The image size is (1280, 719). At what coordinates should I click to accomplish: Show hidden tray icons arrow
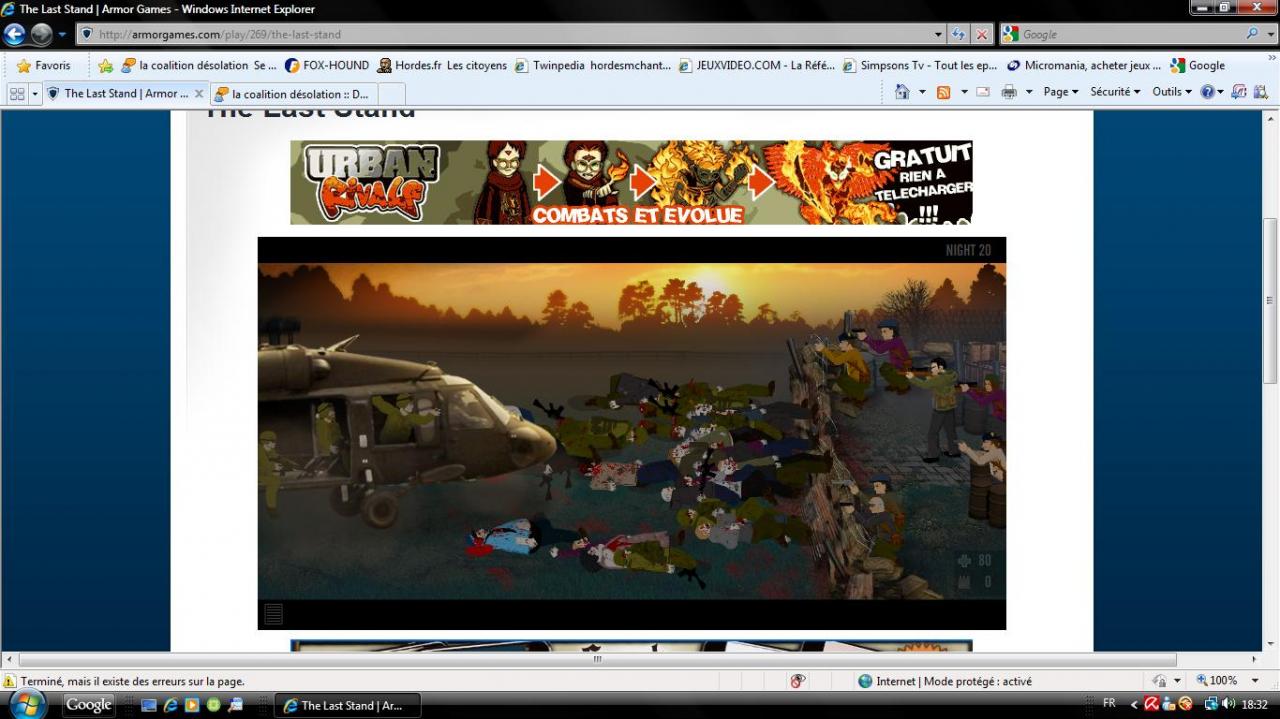click(x=1134, y=704)
